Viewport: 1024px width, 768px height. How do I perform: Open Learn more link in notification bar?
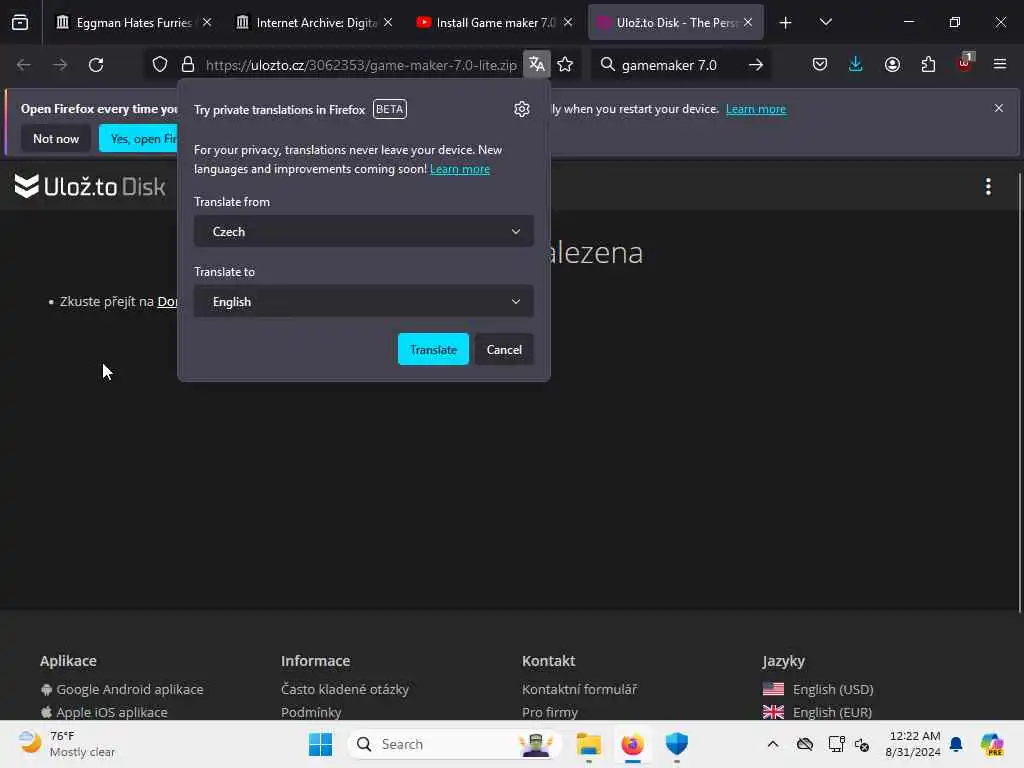pyautogui.click(x=756, y=109)
